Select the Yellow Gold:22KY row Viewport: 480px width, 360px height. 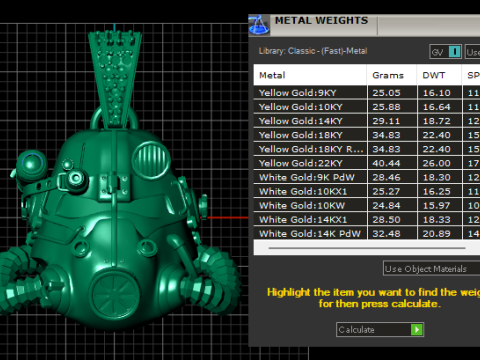click(x=367, y=163)
